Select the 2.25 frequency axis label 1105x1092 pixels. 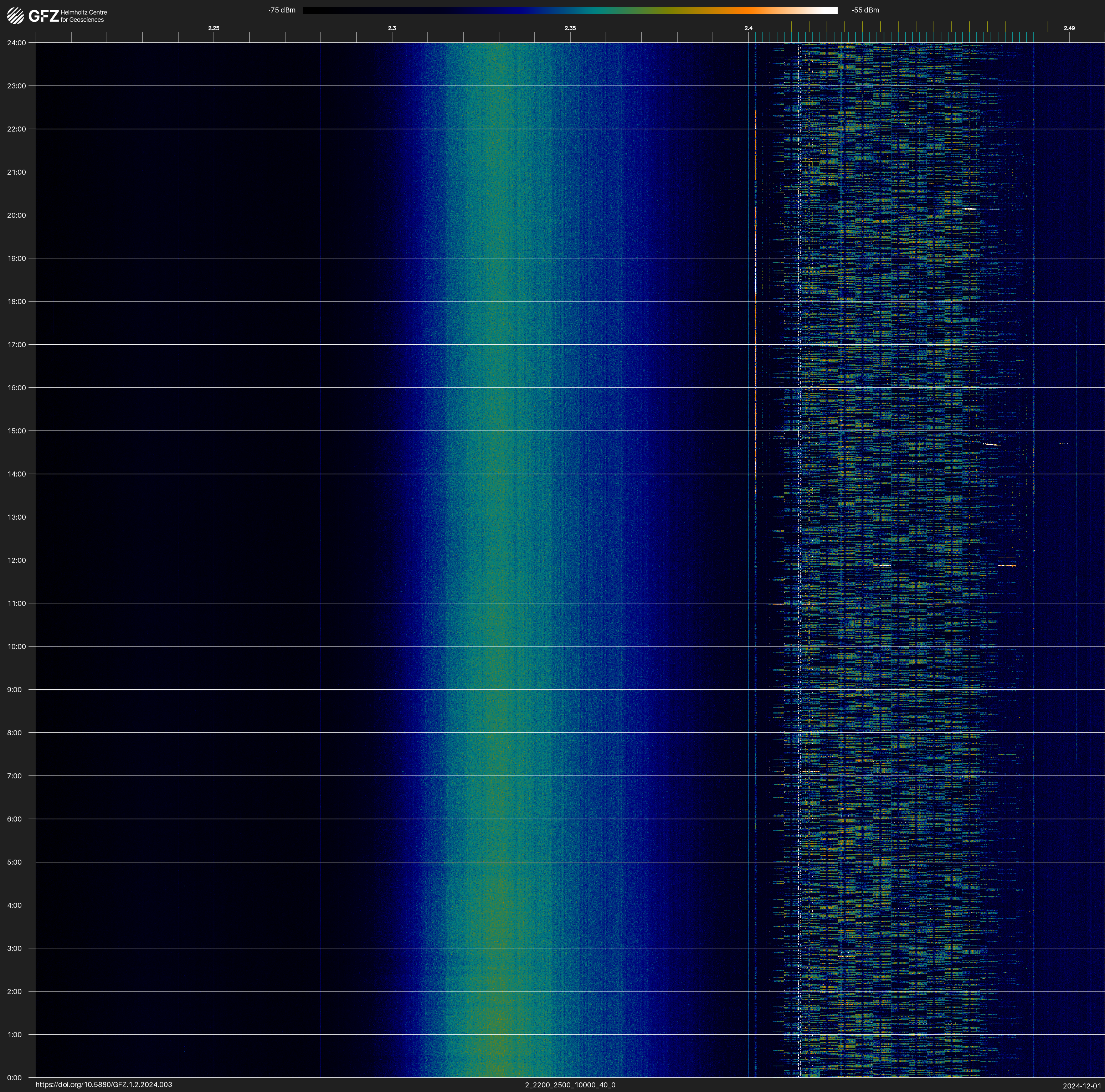[x=213, y=28]
